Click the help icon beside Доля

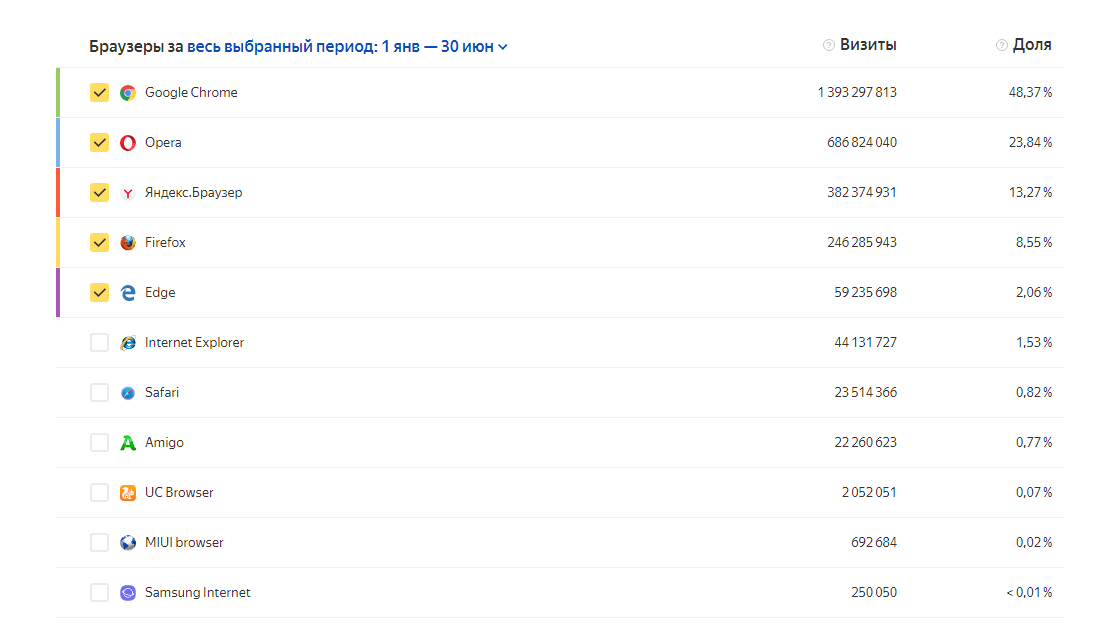(1001, 45)
